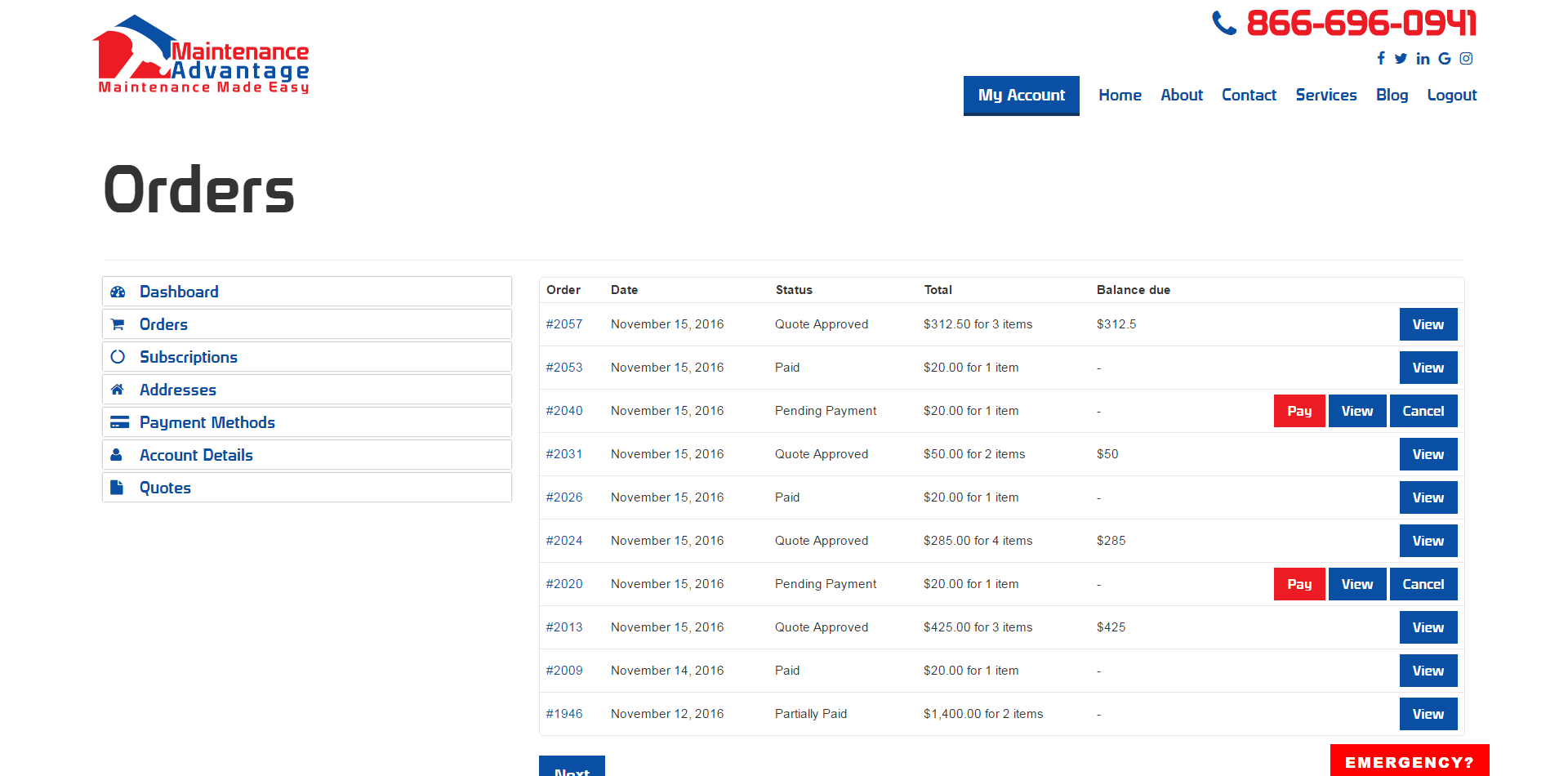The image size is (1568, 776).
Task: Visit the Blog page
Action: [1392, 96]
